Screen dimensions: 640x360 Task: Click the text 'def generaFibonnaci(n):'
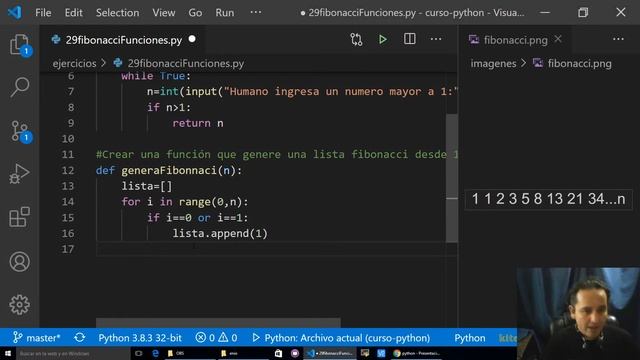tap(169, 170)
